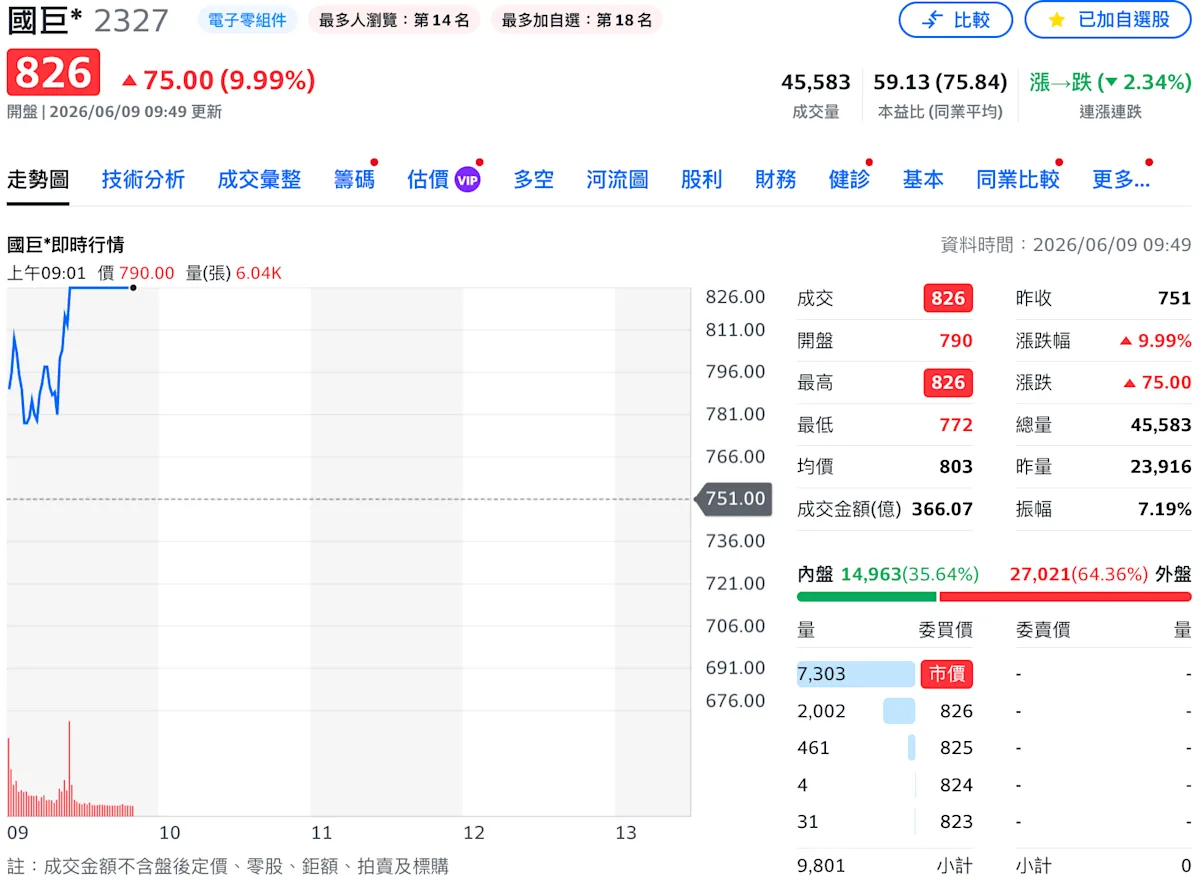Click the 國巨*即時行情 heading
This screenshot has width=1200, height=880.
point(66,245)
